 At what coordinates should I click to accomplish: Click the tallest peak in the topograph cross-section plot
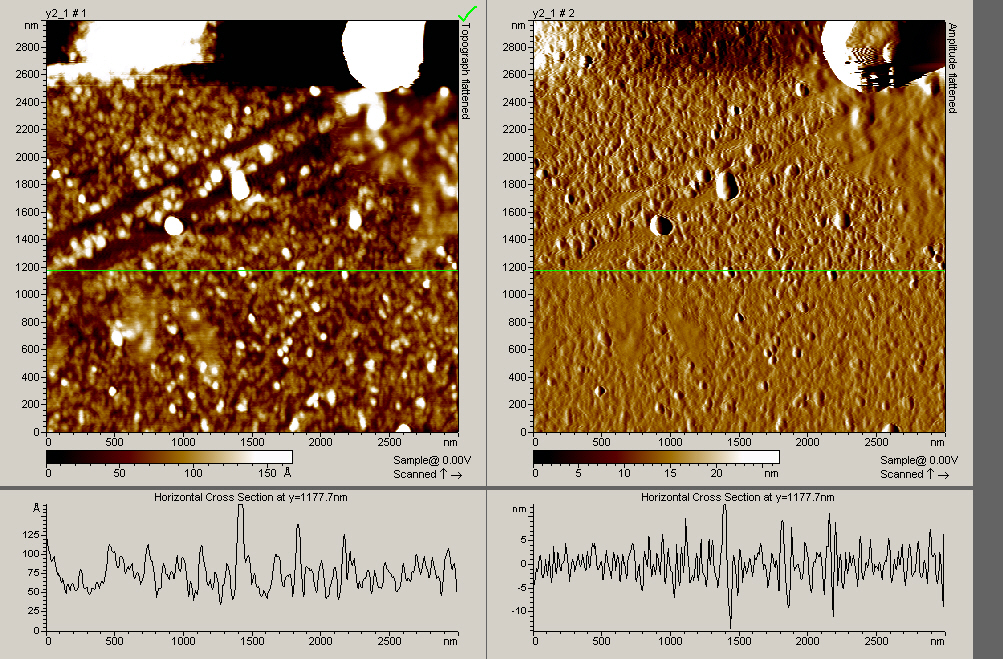pyautogui.click(x=241, y=508)
